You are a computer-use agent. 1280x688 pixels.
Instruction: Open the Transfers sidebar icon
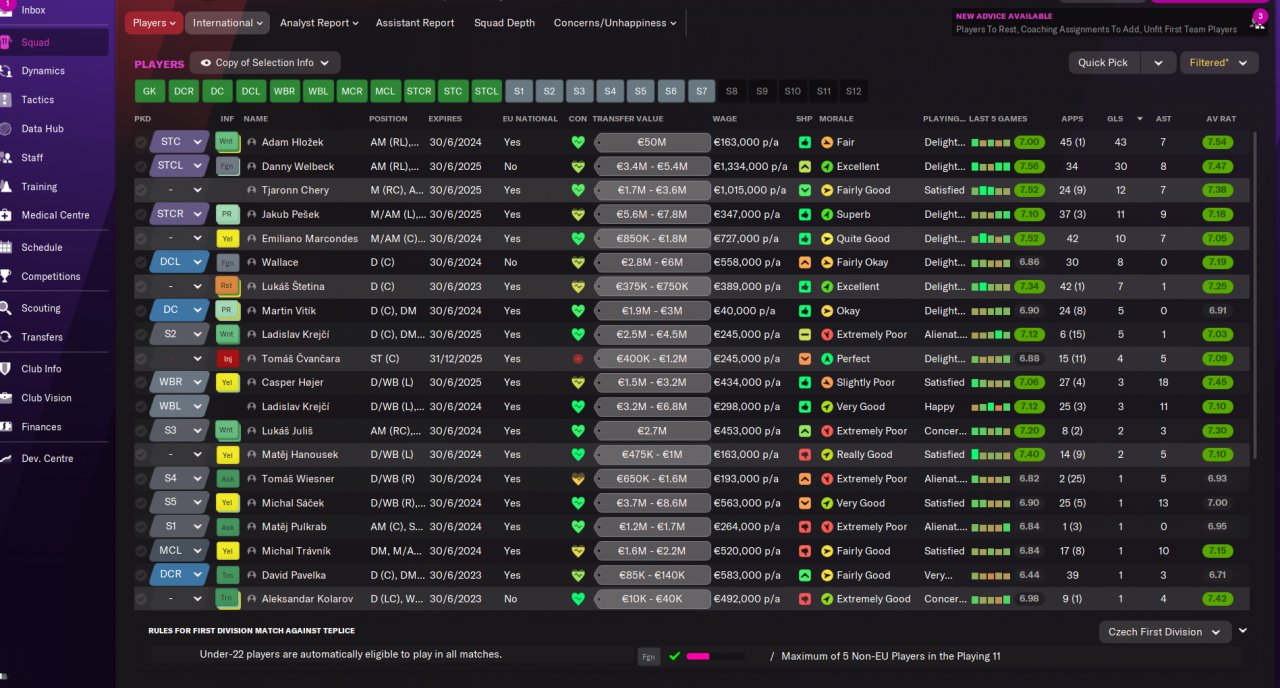(6, 337)
